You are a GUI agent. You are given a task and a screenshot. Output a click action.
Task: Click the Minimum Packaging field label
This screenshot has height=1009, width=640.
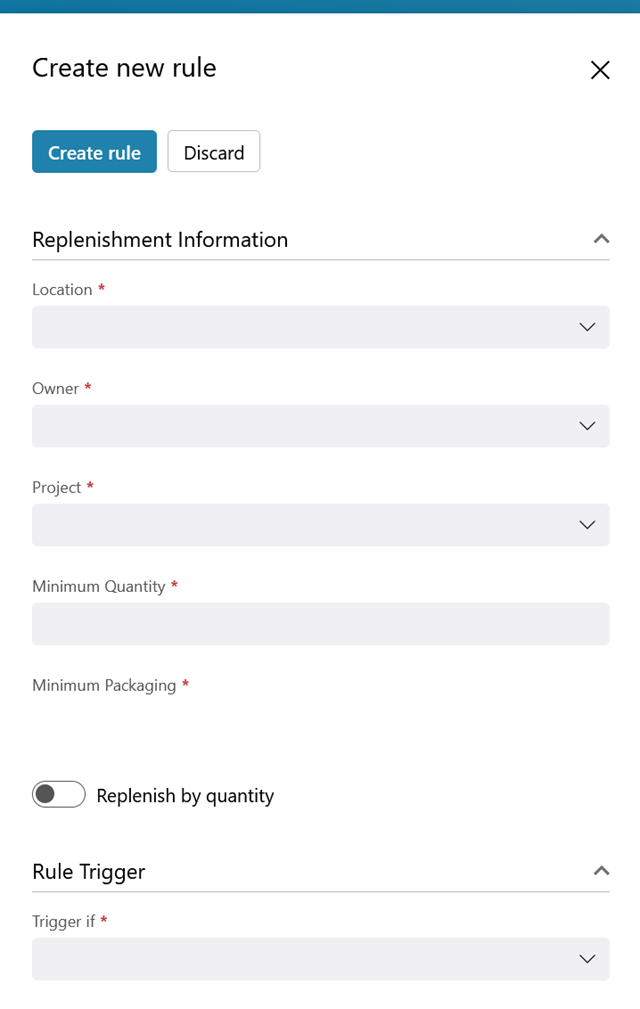pyautogui.click(x=104, y=686)
